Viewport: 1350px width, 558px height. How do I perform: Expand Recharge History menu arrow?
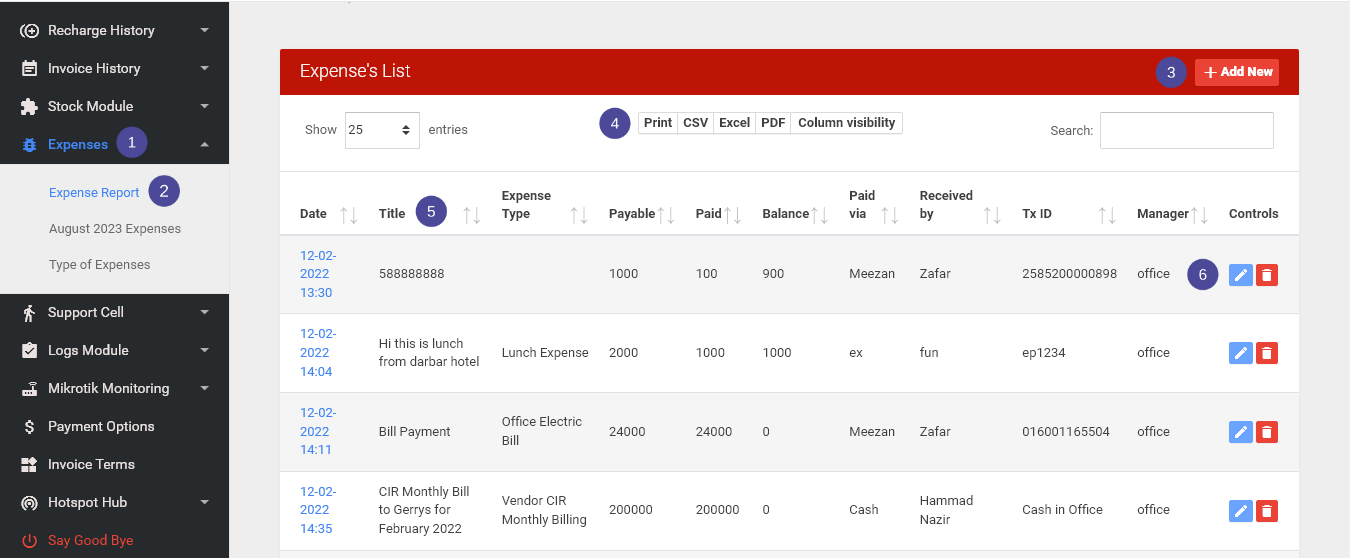205,31
